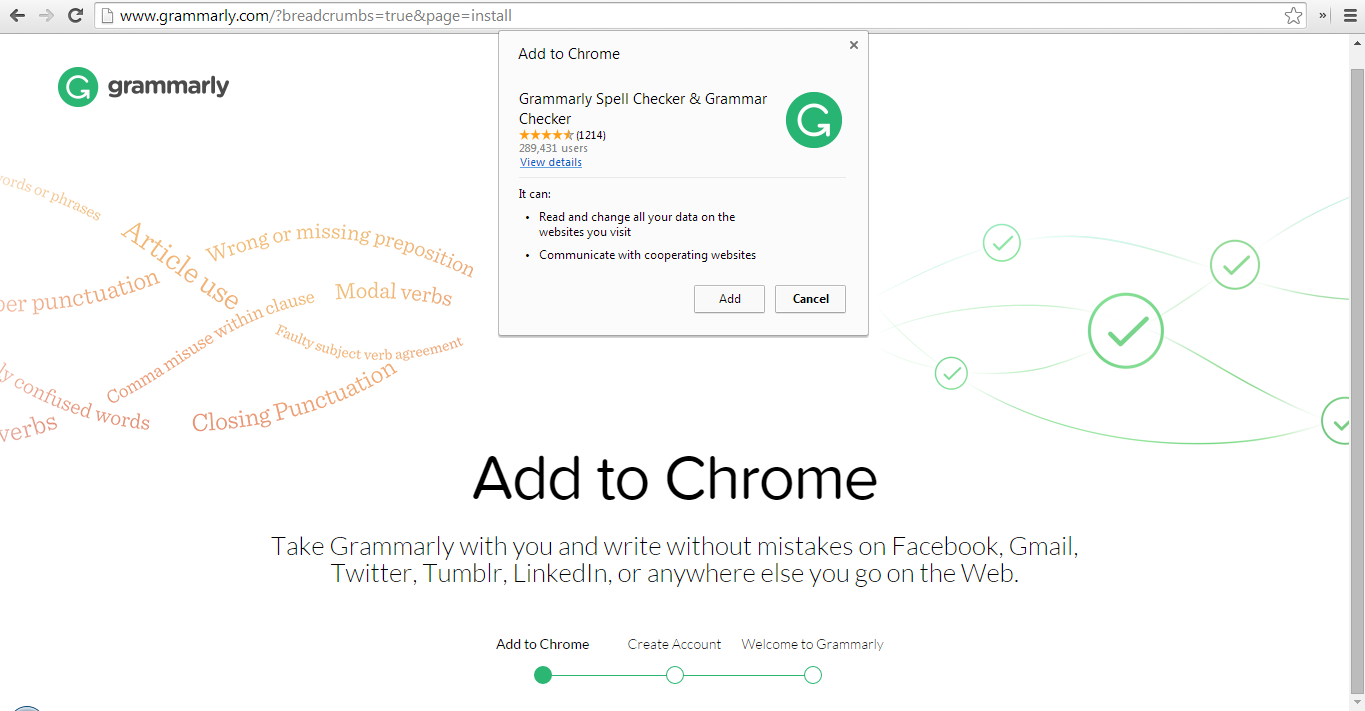Click the star rating in the dialog
Image resolution: width=1365 pixels, height=711 pixels.
[x=546, y=135]
